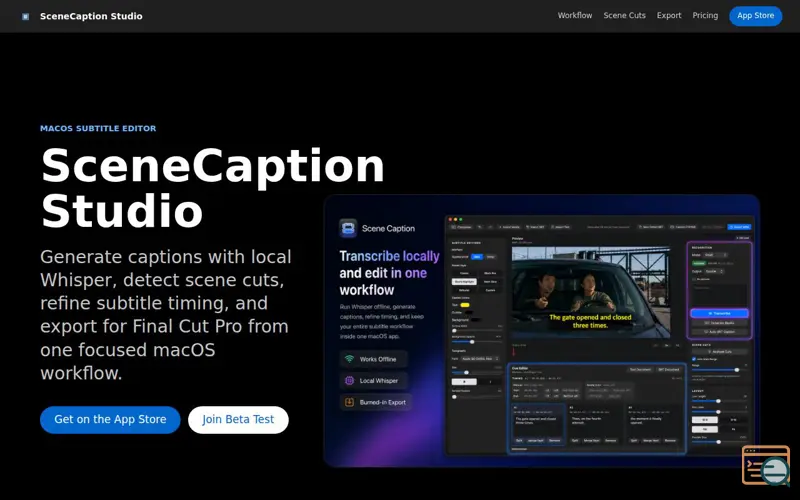Image resolution: width=800 pixels, height=500 pixels.
Task: Click the Burned-in Export download icon
Action: click(x=349, y=402)
